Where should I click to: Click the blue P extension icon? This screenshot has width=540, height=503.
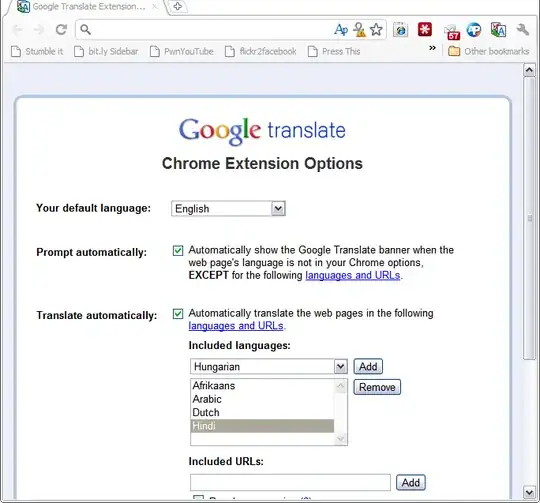[x=474, y=30]
